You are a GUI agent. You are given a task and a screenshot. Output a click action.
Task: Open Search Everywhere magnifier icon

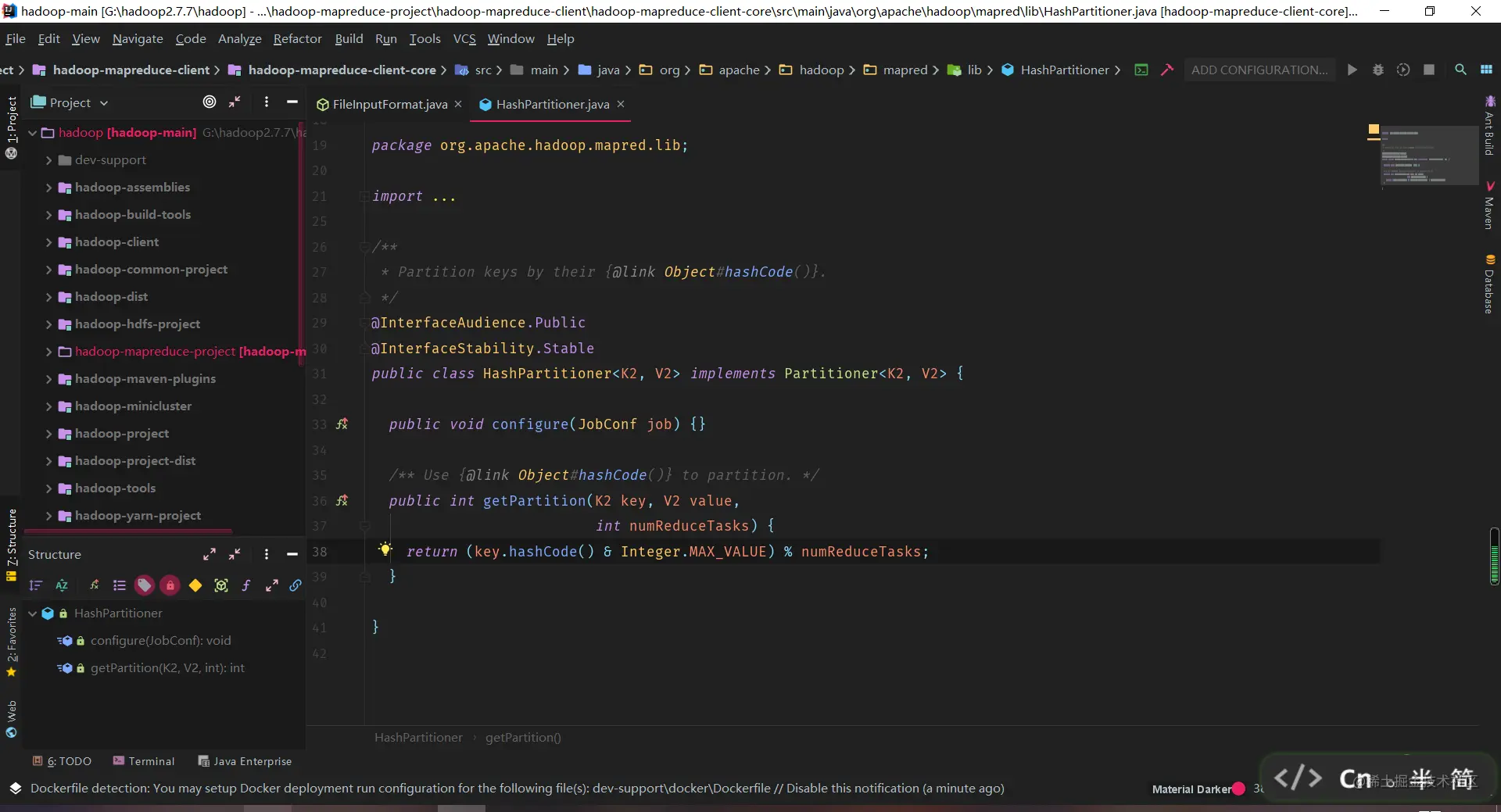tap(1460, 70)
